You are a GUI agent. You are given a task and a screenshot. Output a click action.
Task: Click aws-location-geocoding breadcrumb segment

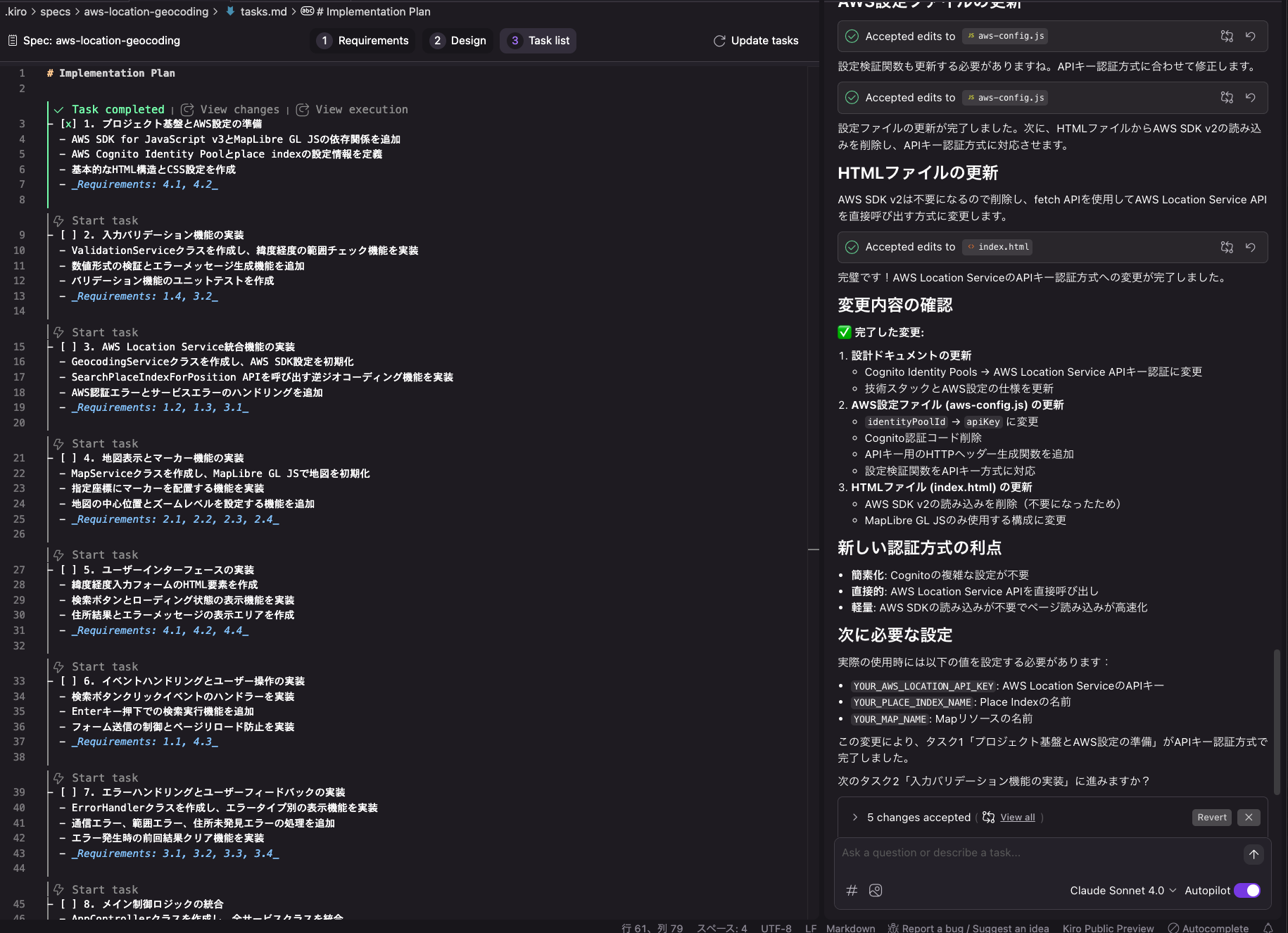(x=146, y=11)
